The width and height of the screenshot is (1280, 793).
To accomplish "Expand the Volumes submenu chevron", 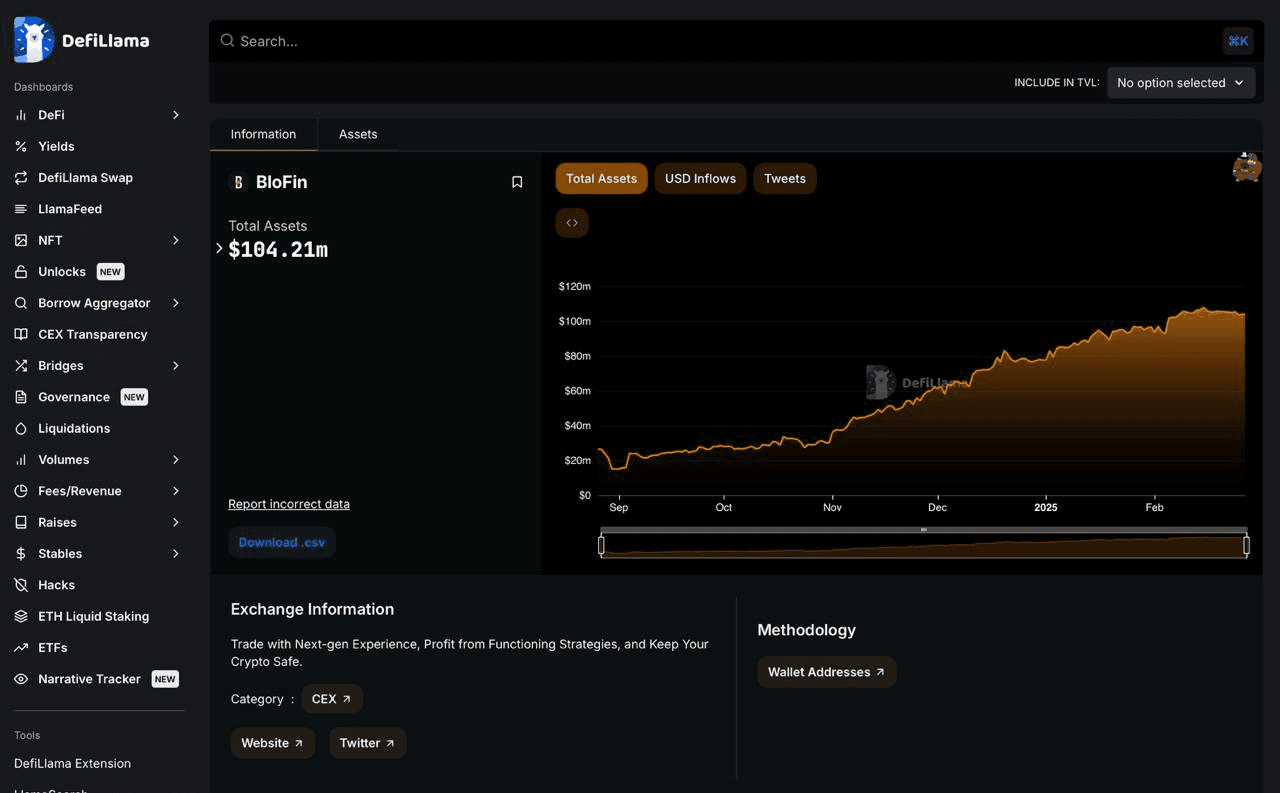I will 176,460.
